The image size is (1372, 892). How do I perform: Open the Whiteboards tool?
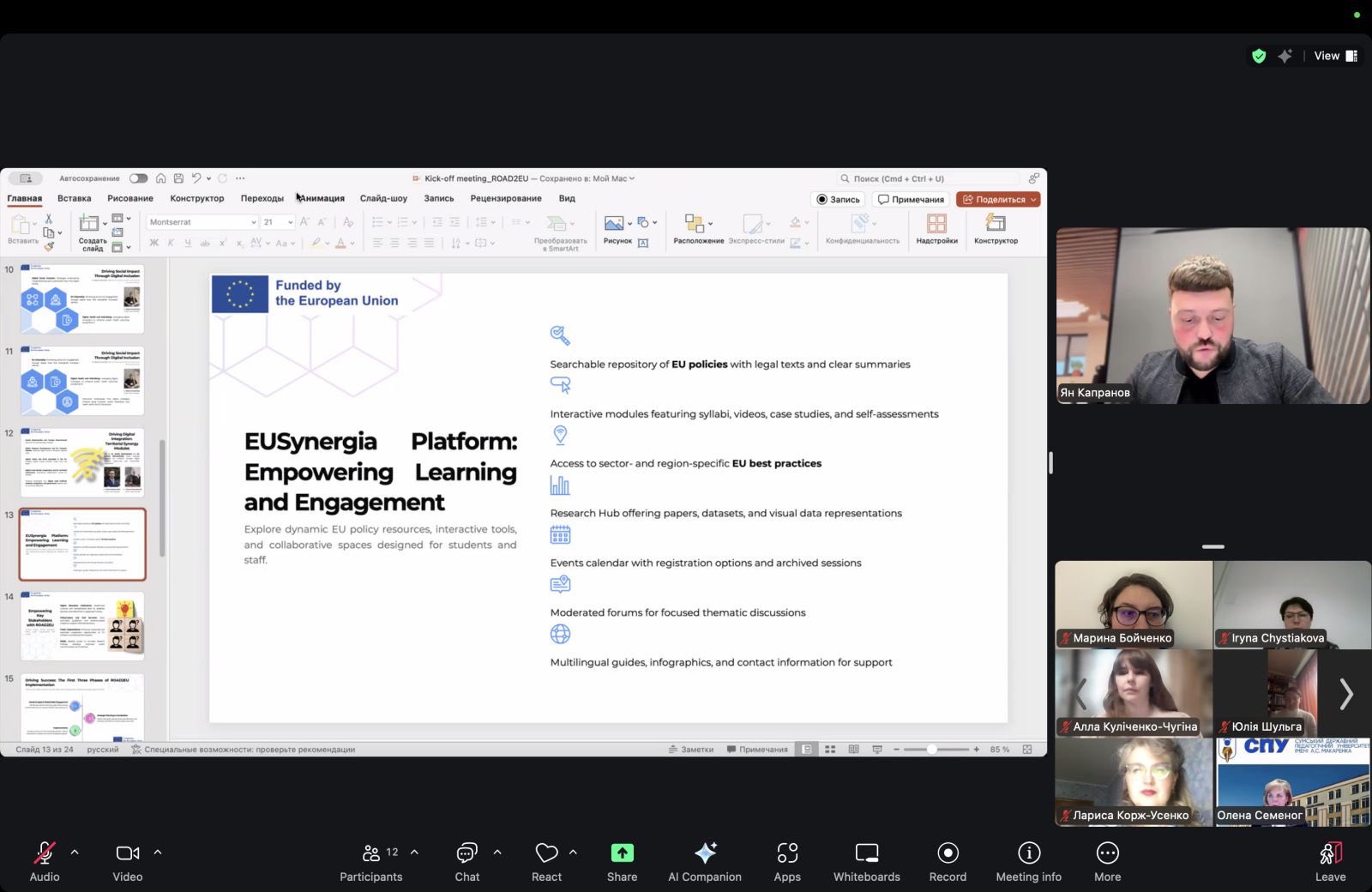[x=866, y=853]
